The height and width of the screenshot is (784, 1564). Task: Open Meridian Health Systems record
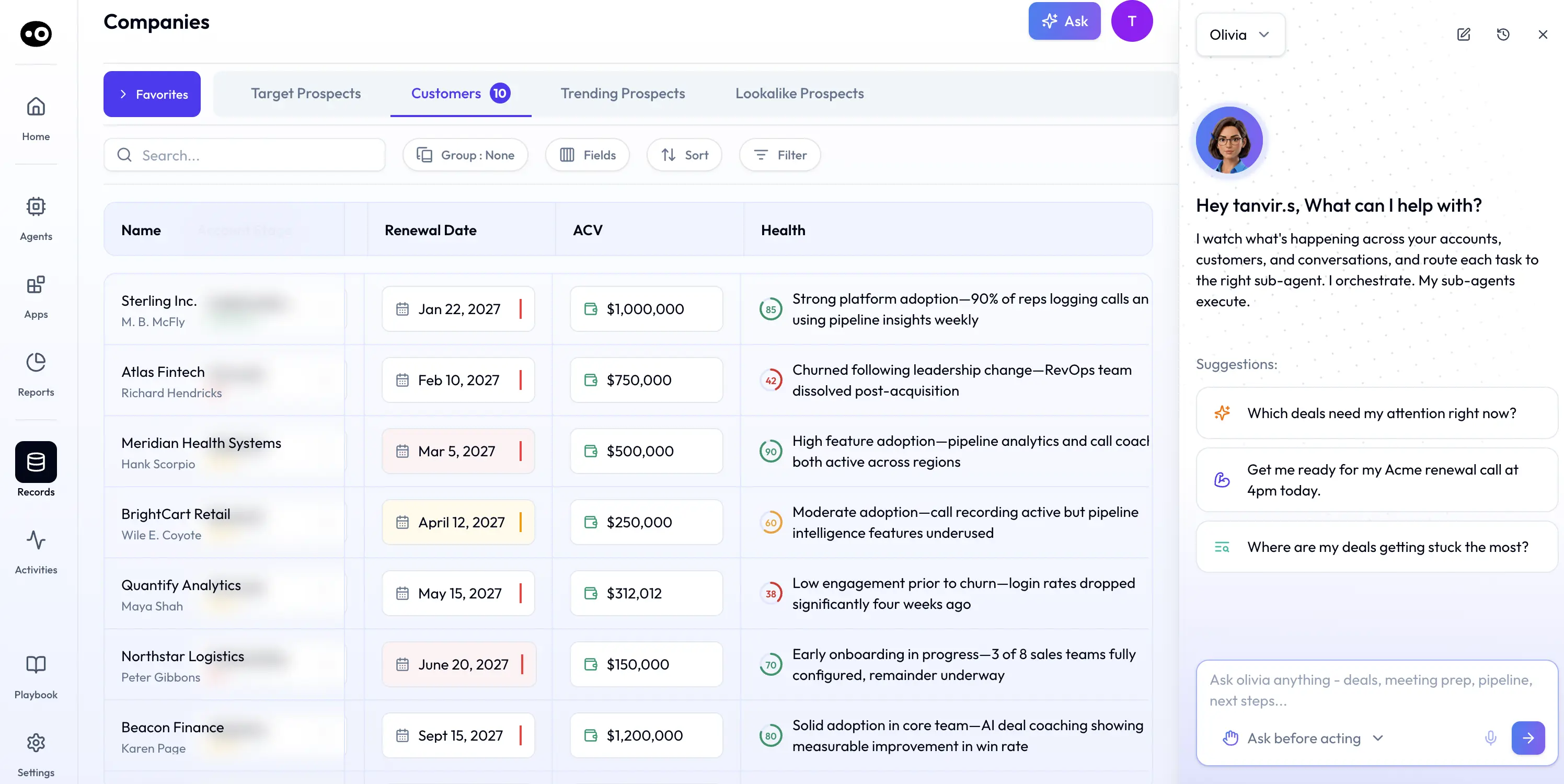click(201, 443)
